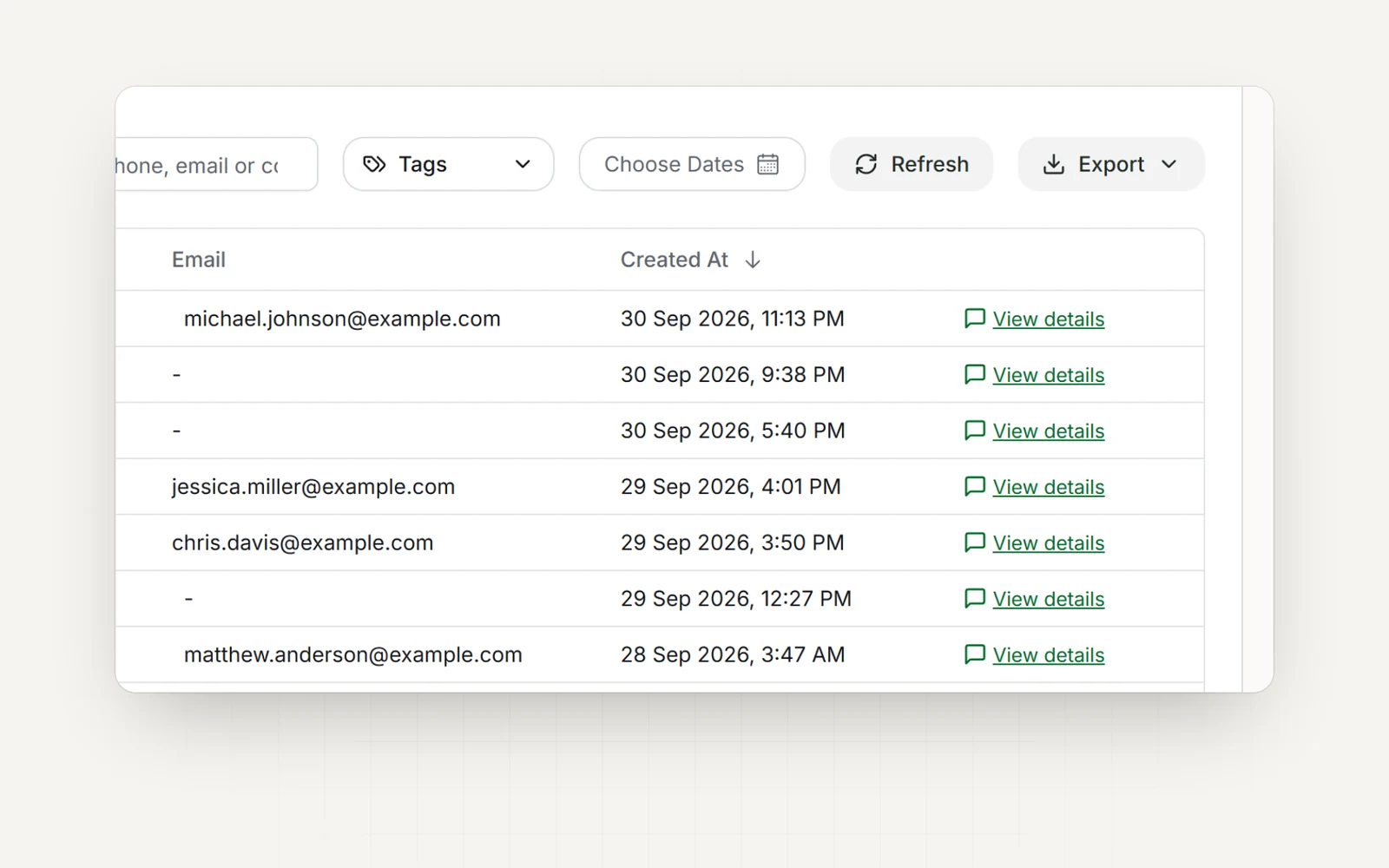View details for chris.davis row
Image resolution: width=1389 pixels, height=868 pixels.
tap(1049, 542)
